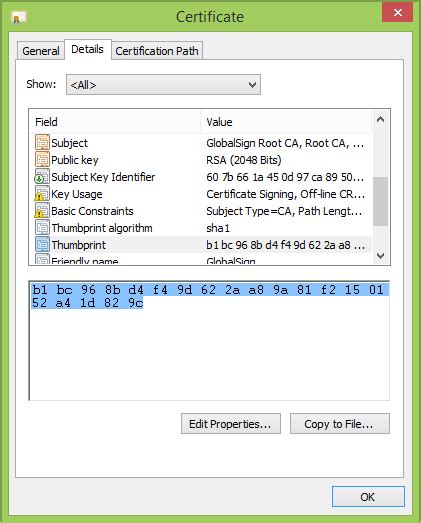Image resolution: width=421 pixels, height=523 pixels.
Task: Click the Basic Constraints warning icon
Action: pyautogui.click(x=42, y=210)
